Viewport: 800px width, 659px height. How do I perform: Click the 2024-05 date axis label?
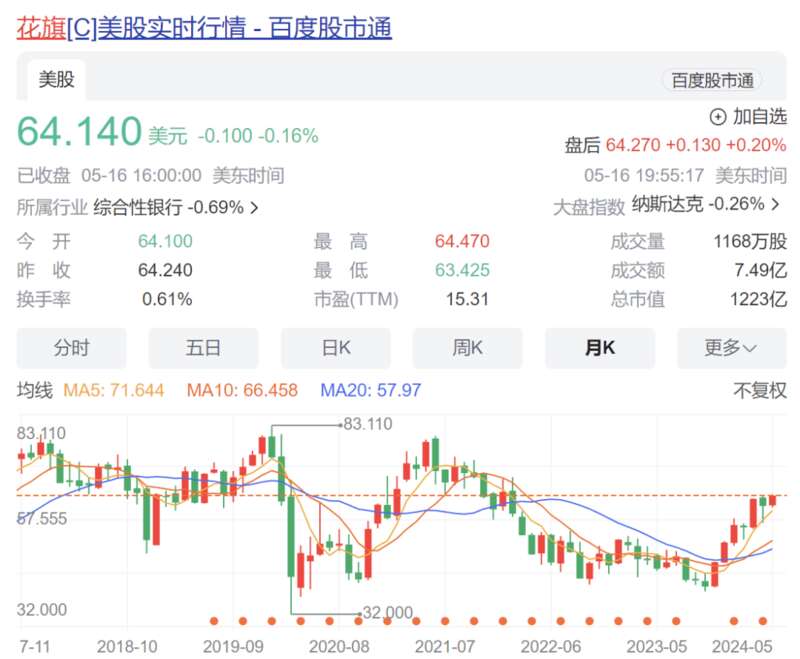click(x=742, y=647)
